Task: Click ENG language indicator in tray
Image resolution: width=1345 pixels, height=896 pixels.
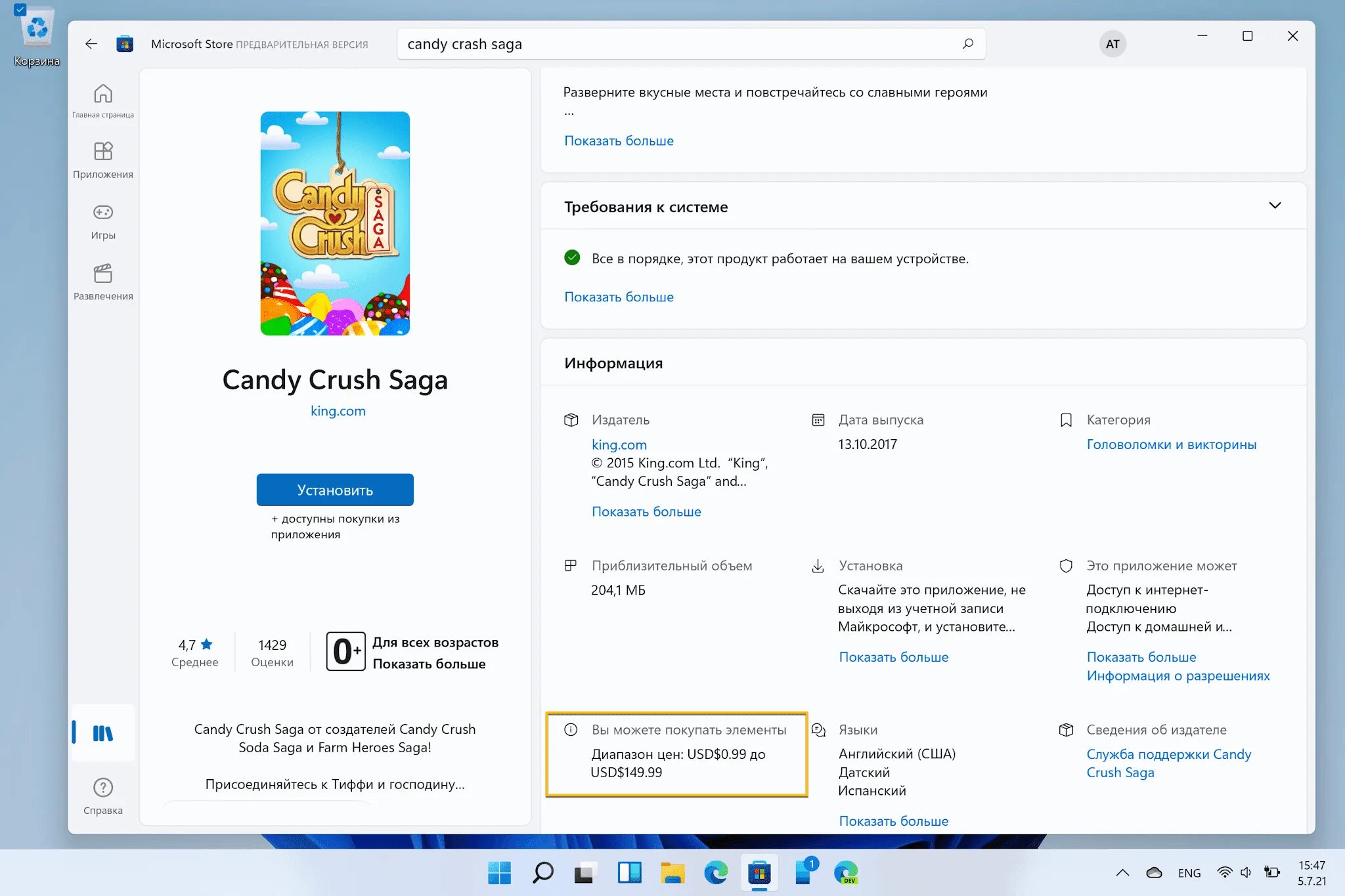Action: [x=1189, y=873]
